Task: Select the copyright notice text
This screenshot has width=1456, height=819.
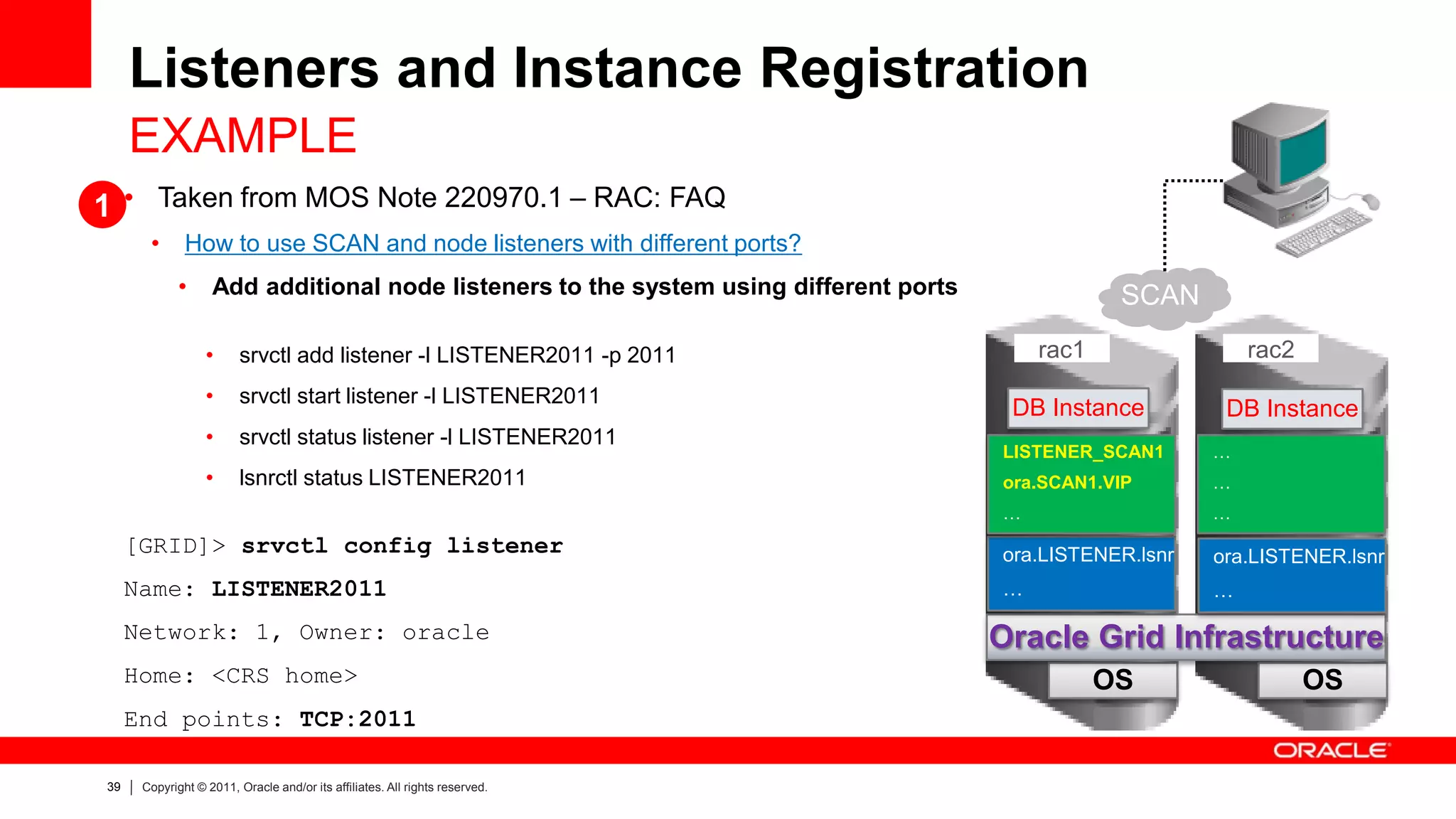Action: pos(314,787)
